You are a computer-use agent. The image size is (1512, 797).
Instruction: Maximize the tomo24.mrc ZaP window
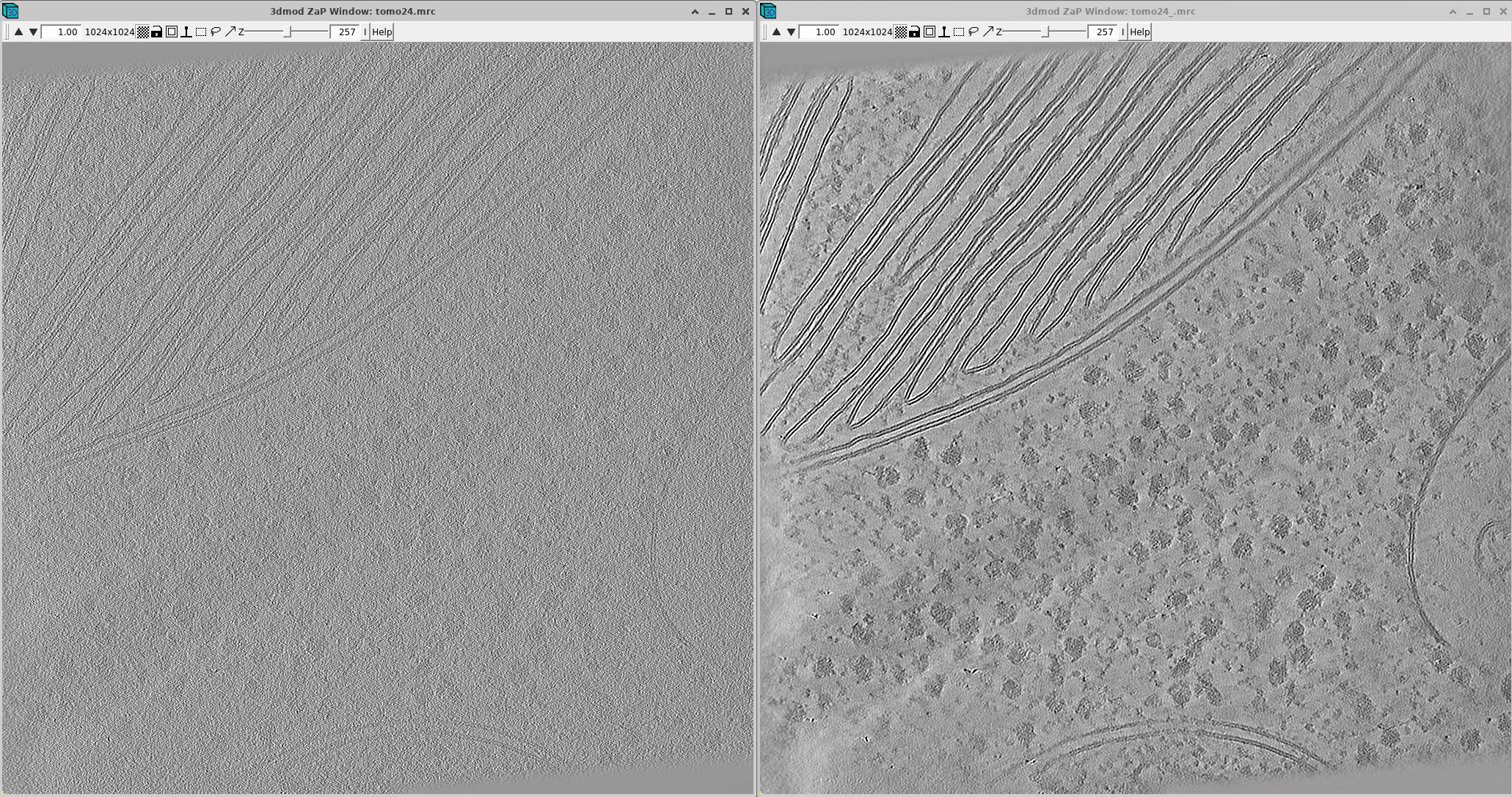728,12
